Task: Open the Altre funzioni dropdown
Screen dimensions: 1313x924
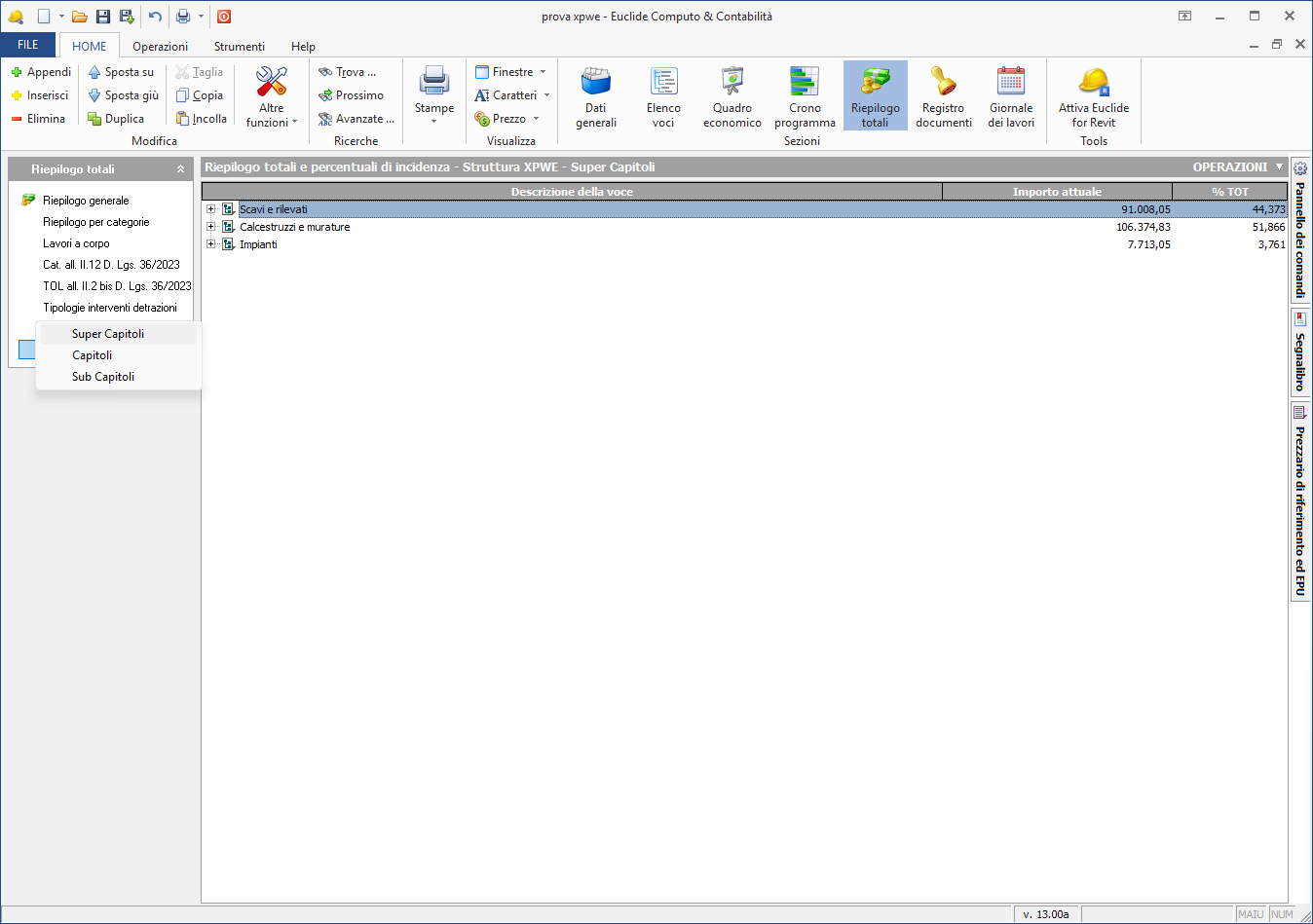Action: pos(271,95)
